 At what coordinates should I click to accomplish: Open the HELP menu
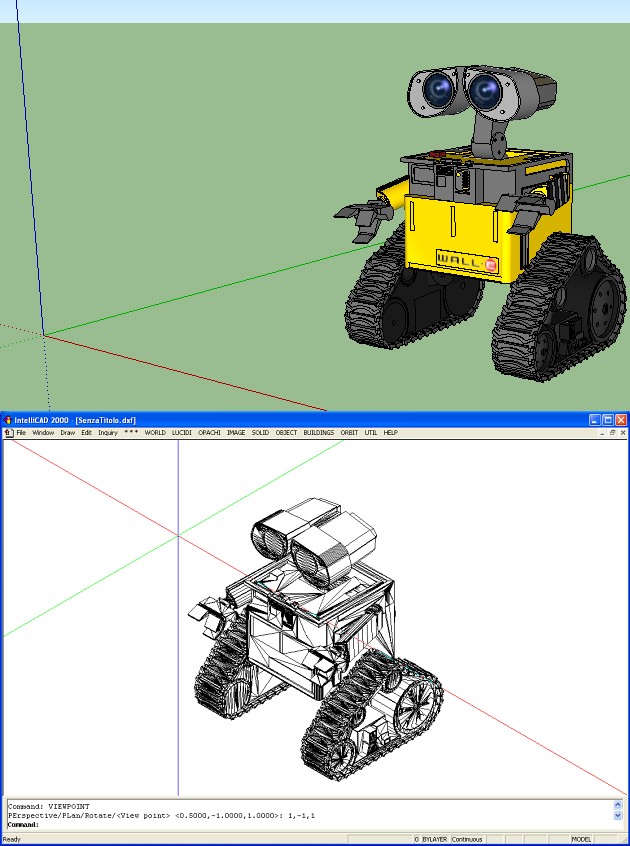pos(391,433)
